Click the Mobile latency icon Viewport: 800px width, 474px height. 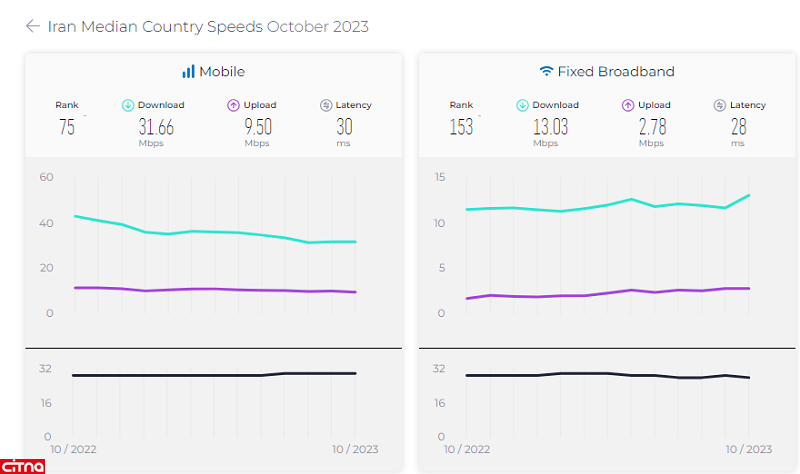pyautogui.click(x=325, y=105)
